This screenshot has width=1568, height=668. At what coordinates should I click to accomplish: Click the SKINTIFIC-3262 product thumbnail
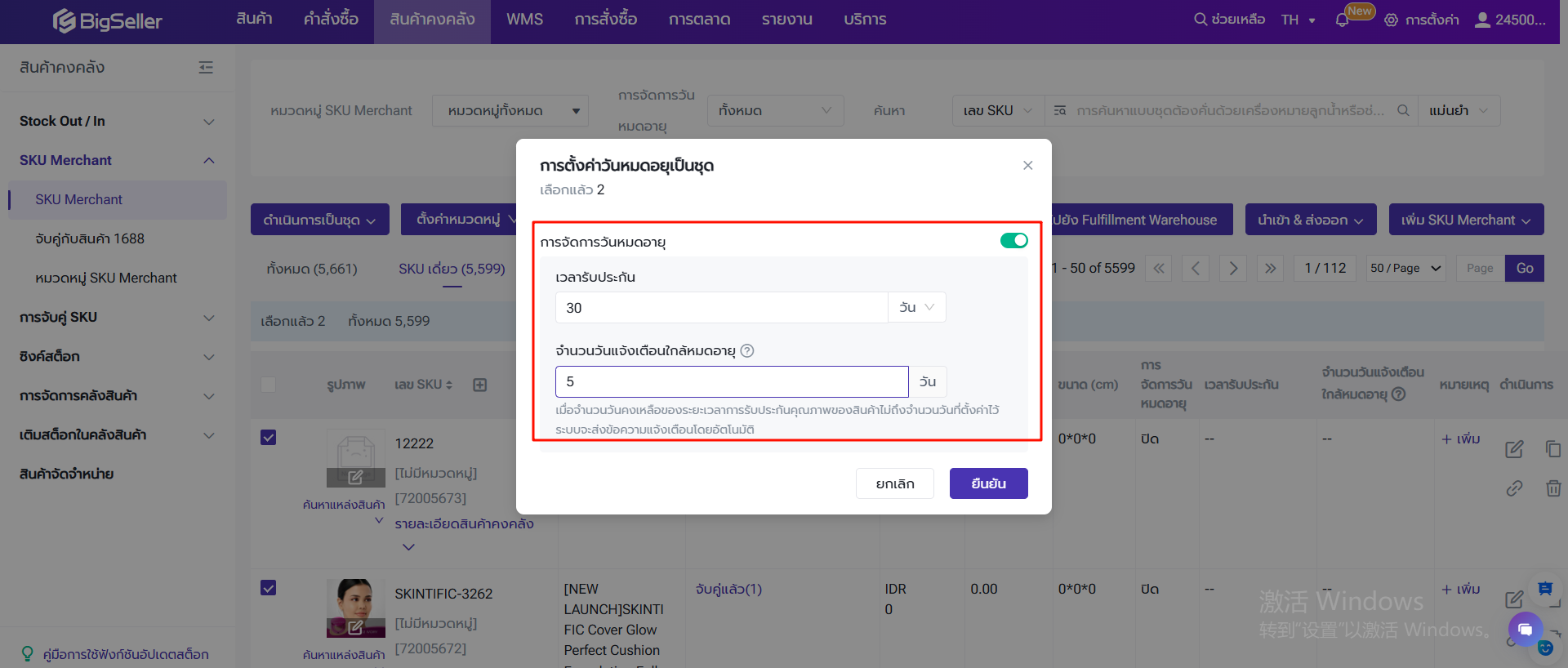click(356, 608)
